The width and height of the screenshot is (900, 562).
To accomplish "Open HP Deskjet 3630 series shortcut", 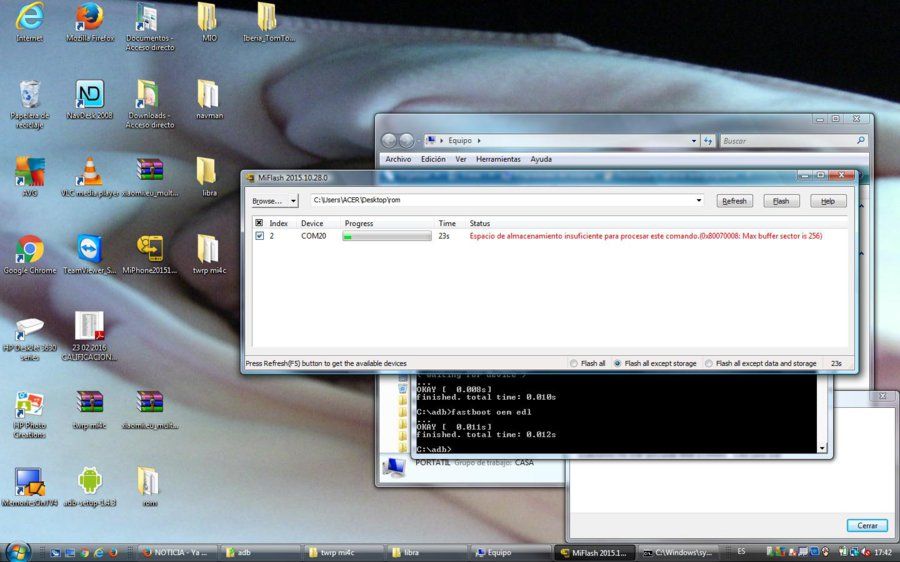I will point(29,338).
